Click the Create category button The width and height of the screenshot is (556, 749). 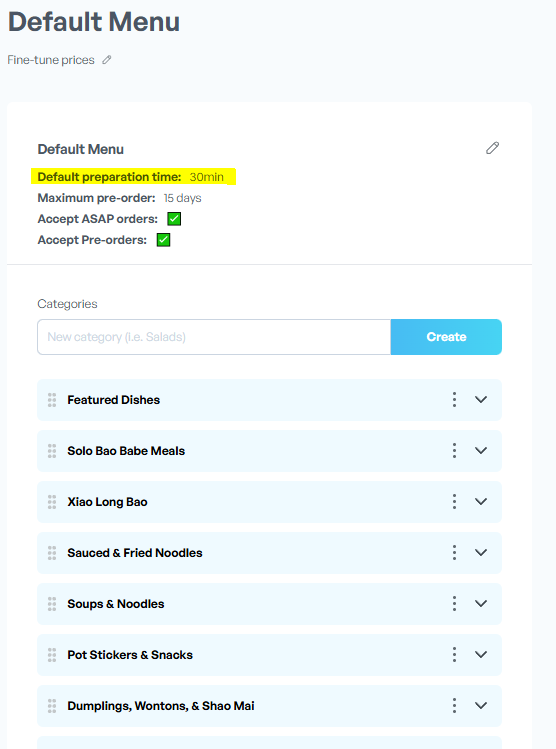446,337
